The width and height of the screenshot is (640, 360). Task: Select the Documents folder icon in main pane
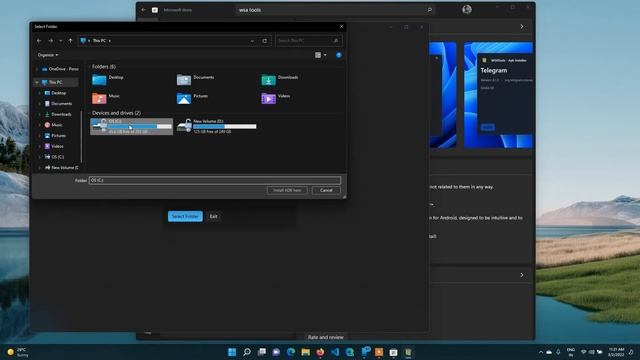[184, 80]
